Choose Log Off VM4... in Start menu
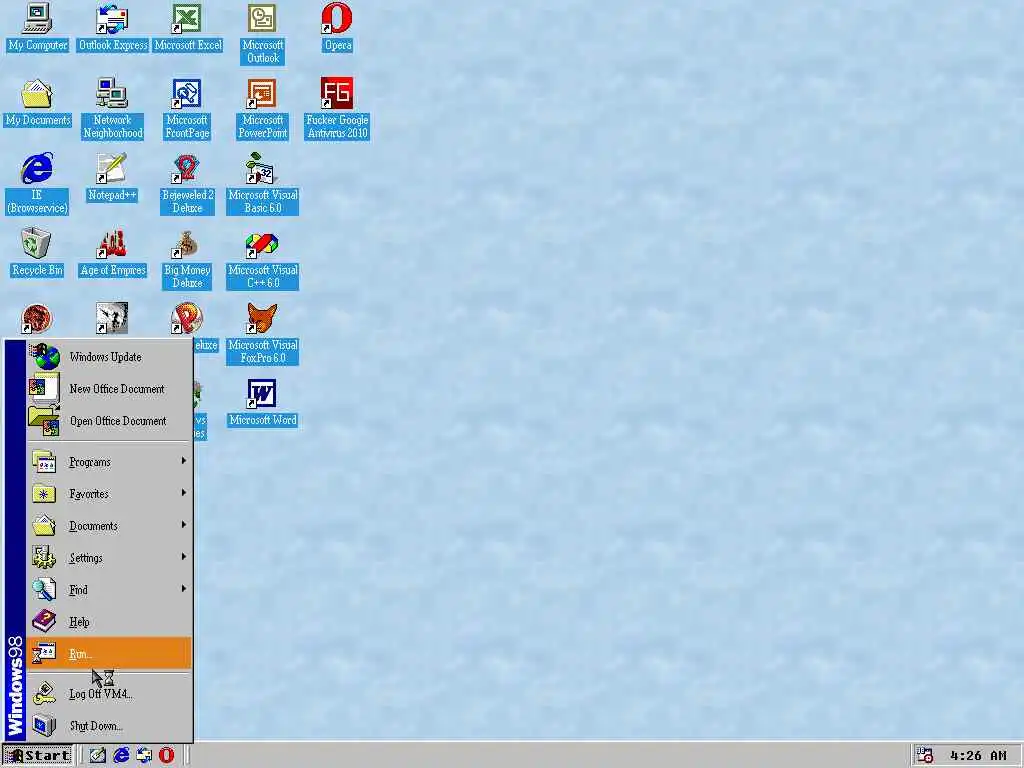Viewport: 1024px width, 768px height. pyautogui.click(x=109, y=694)
